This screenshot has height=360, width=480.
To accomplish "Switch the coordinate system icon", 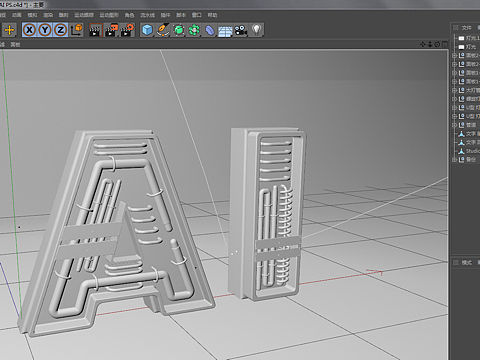I will [77, 30].
